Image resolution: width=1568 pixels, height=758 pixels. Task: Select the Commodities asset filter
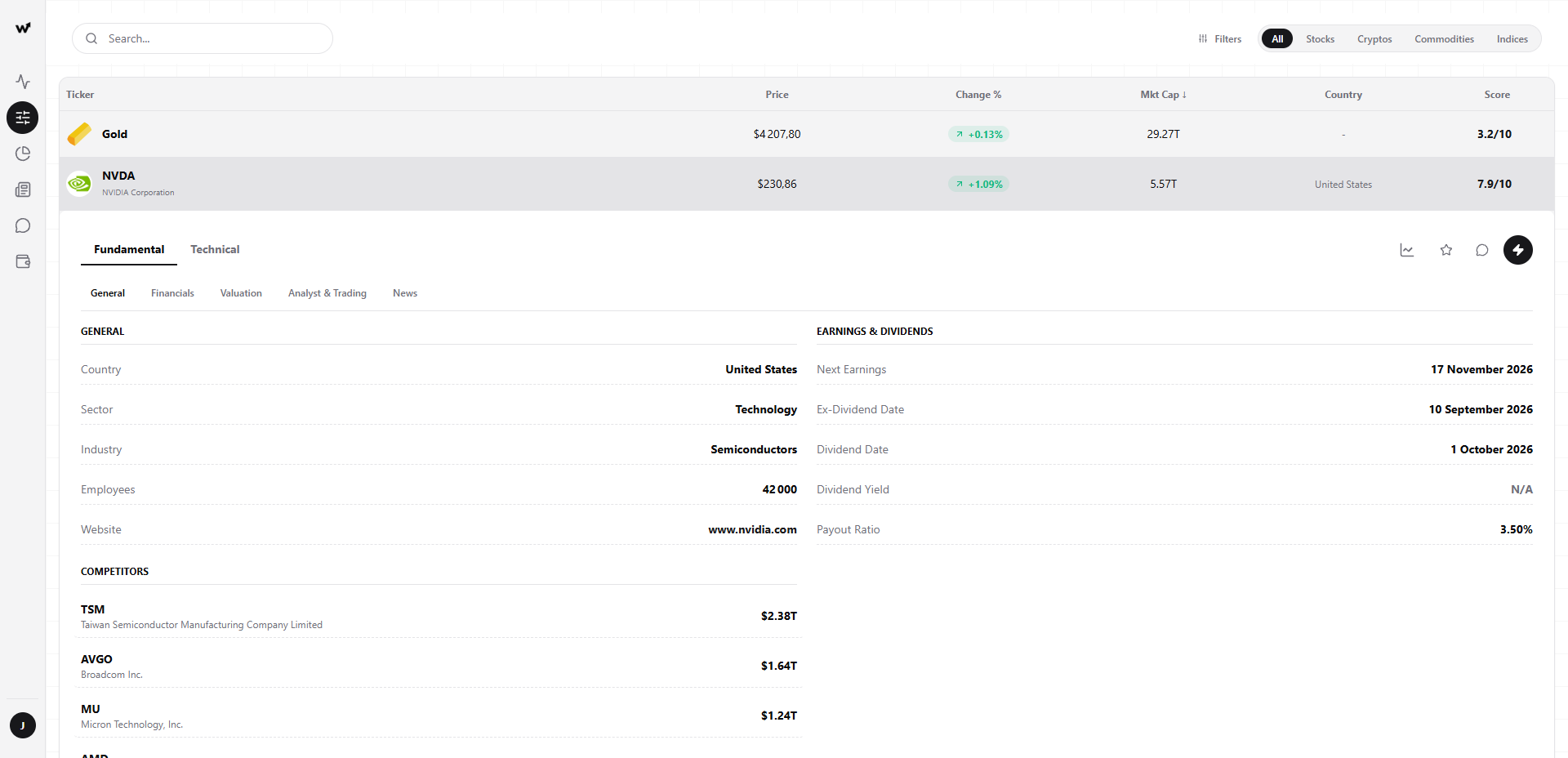[1444, 39]
